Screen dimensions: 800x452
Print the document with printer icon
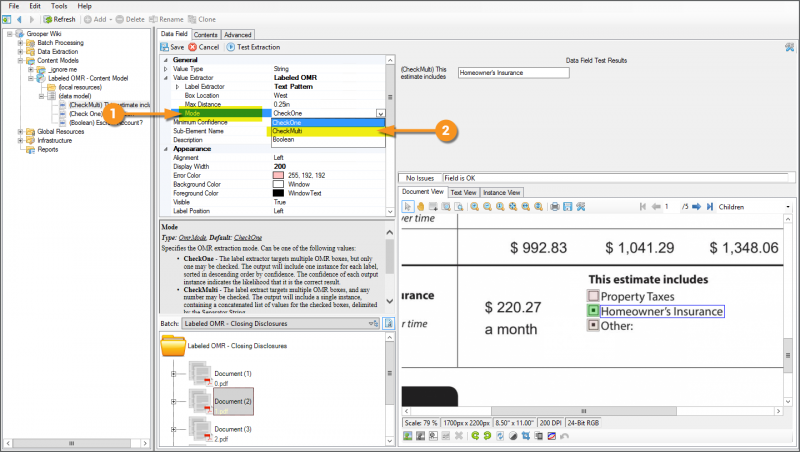click(x=555, y=207)
